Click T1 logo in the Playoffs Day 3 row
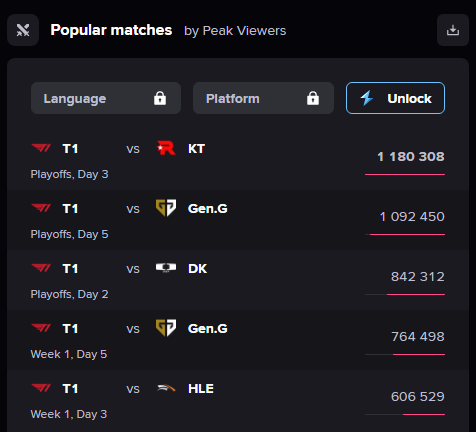Image resolution: width=476 pixels, height=432 pixels. click(41, 148)
